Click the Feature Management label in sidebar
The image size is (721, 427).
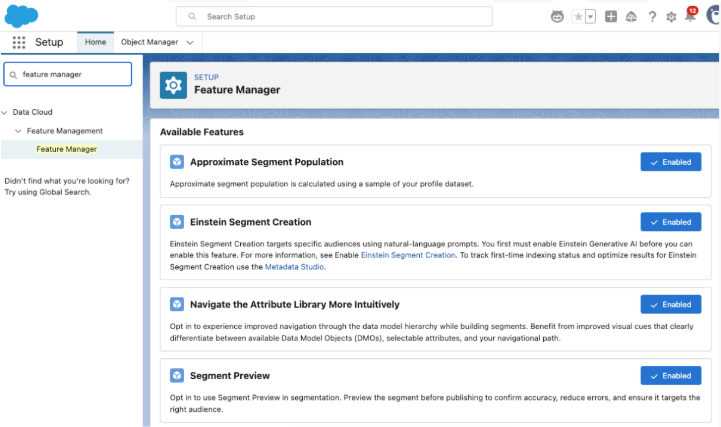click(64, 131)
